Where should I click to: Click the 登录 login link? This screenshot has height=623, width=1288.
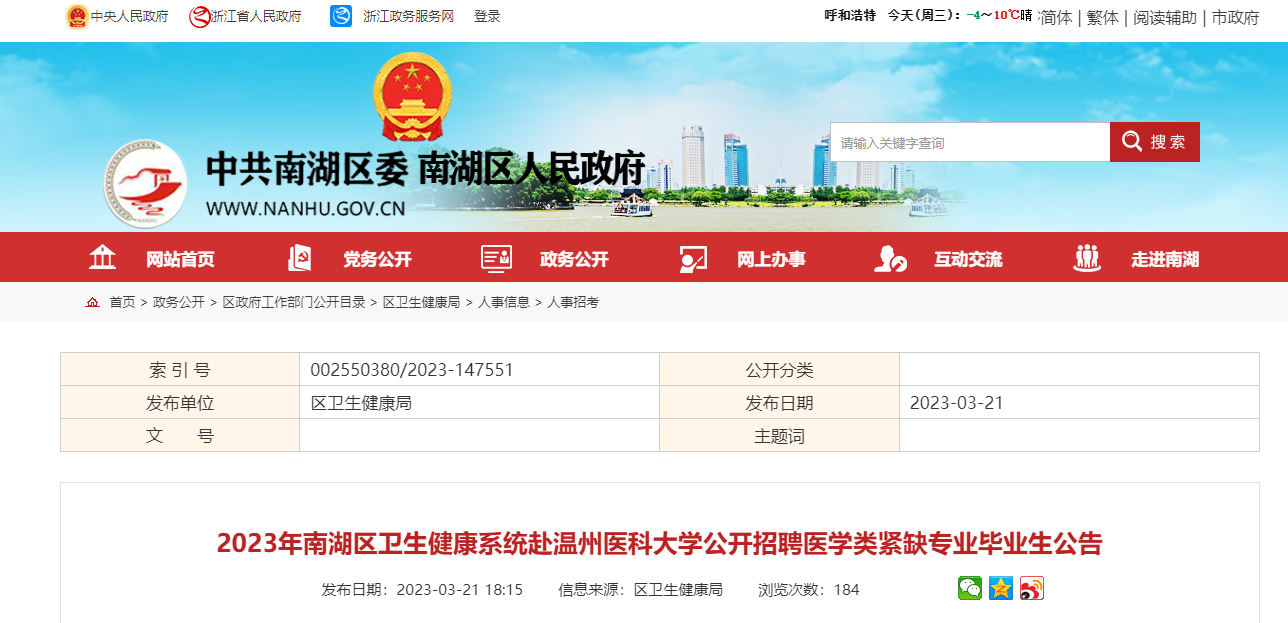tap(487, 17)
